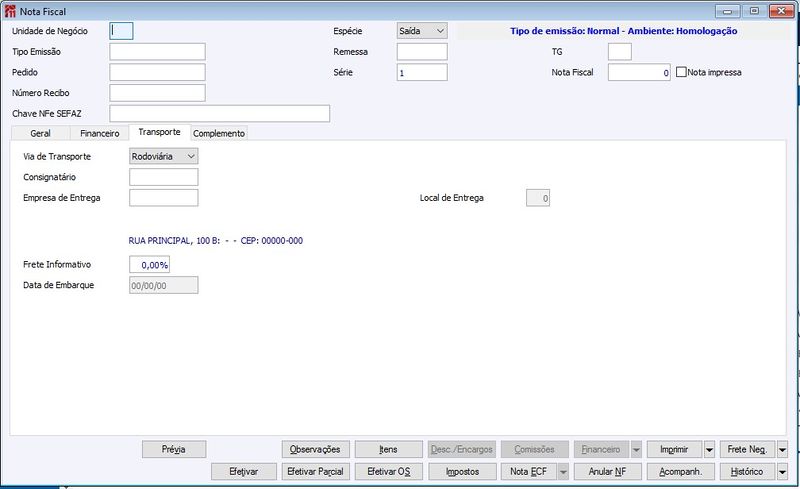
Task: Click the Efetivar Parcial button
Action: point(315,472)
